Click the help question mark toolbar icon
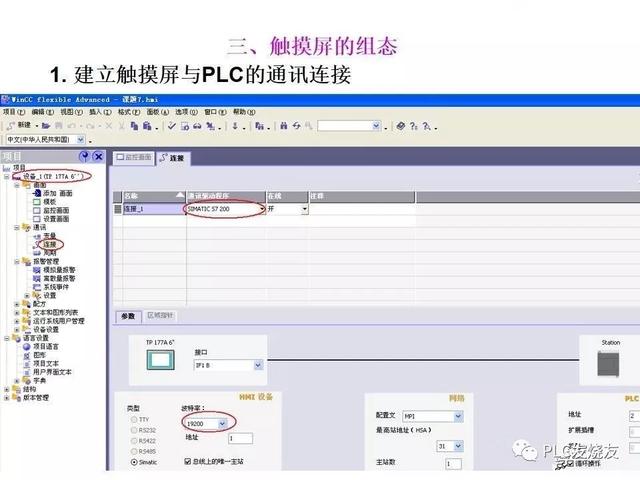This screenshot has height=480, width=640. [413, 126]
